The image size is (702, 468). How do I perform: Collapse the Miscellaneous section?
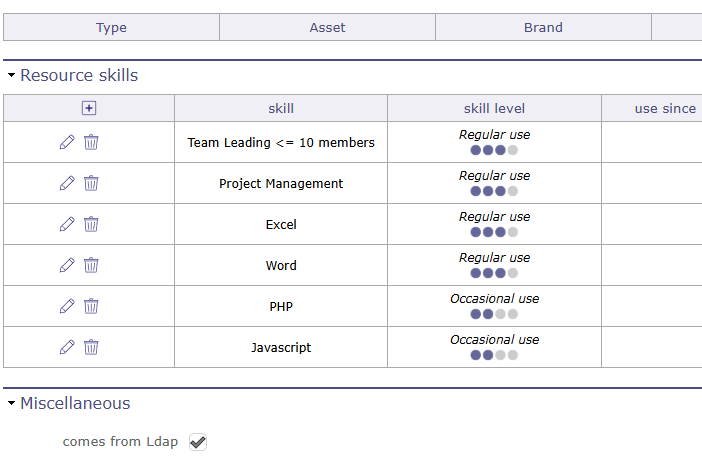tap(12, 404)
